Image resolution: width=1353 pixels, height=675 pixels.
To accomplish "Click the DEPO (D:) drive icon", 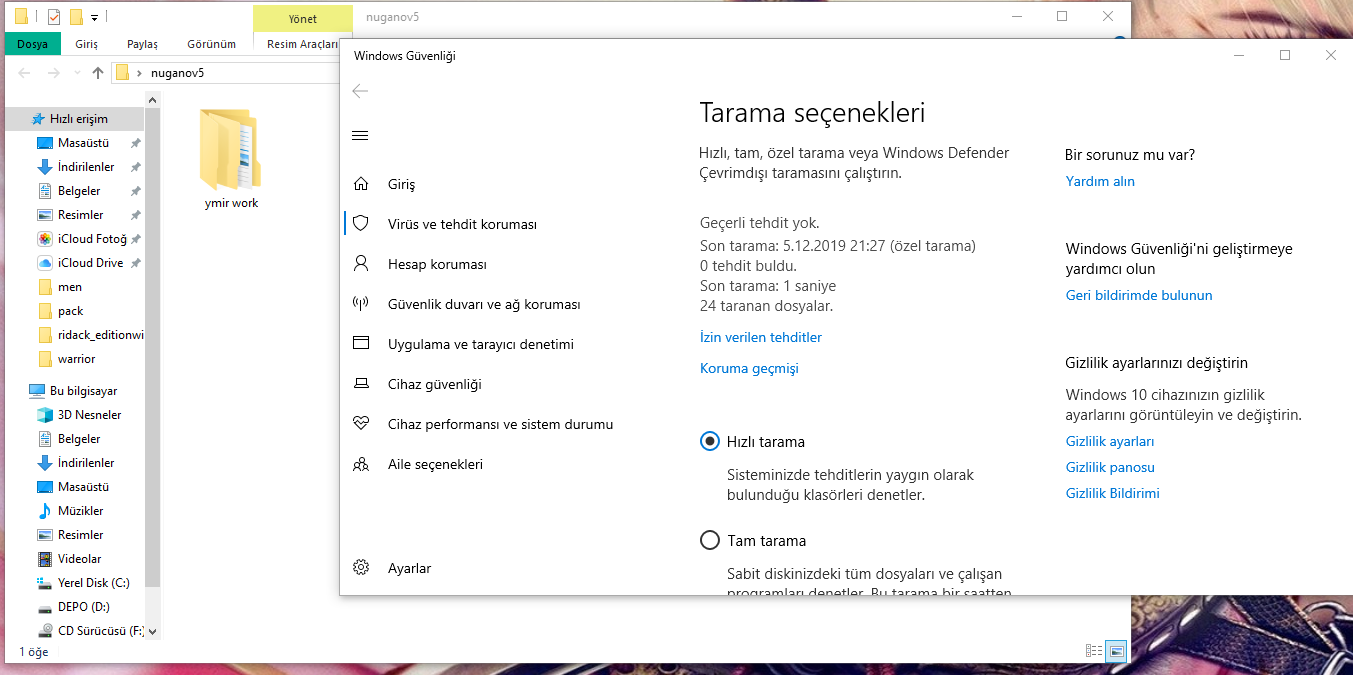I will click(45, 607).
